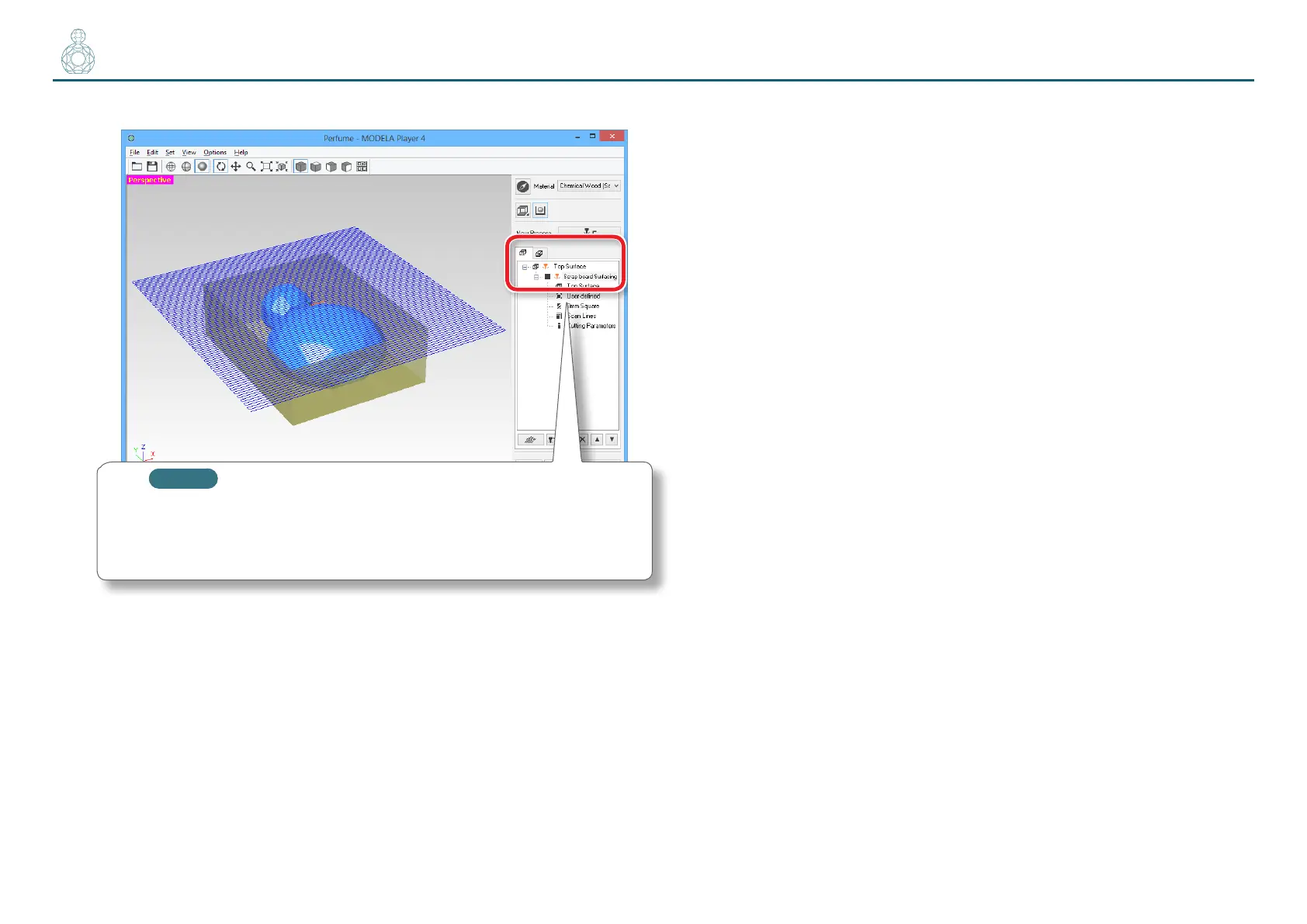Viewport: 1307px width, 924px height.
Task: Open the Edit menu
Action: pyautogui.click(x=152, y=153)
